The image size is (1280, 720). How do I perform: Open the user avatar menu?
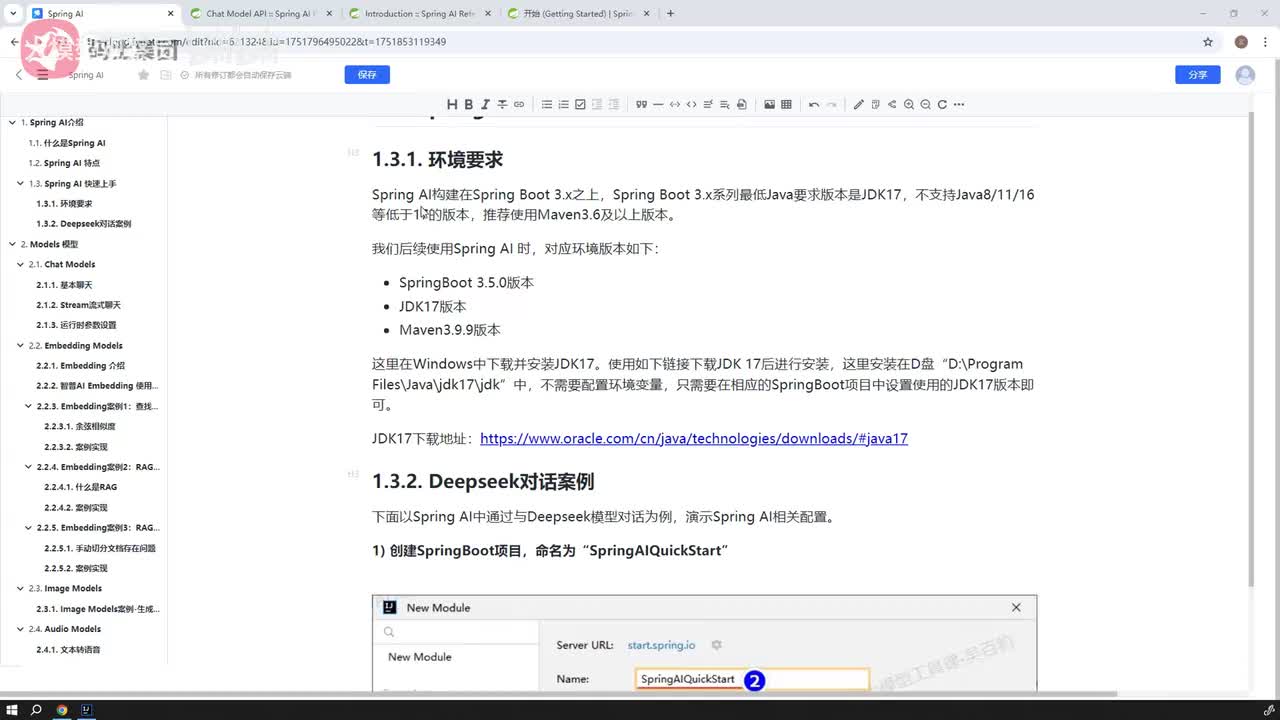pyautogui.click(x=1245, y=75)
